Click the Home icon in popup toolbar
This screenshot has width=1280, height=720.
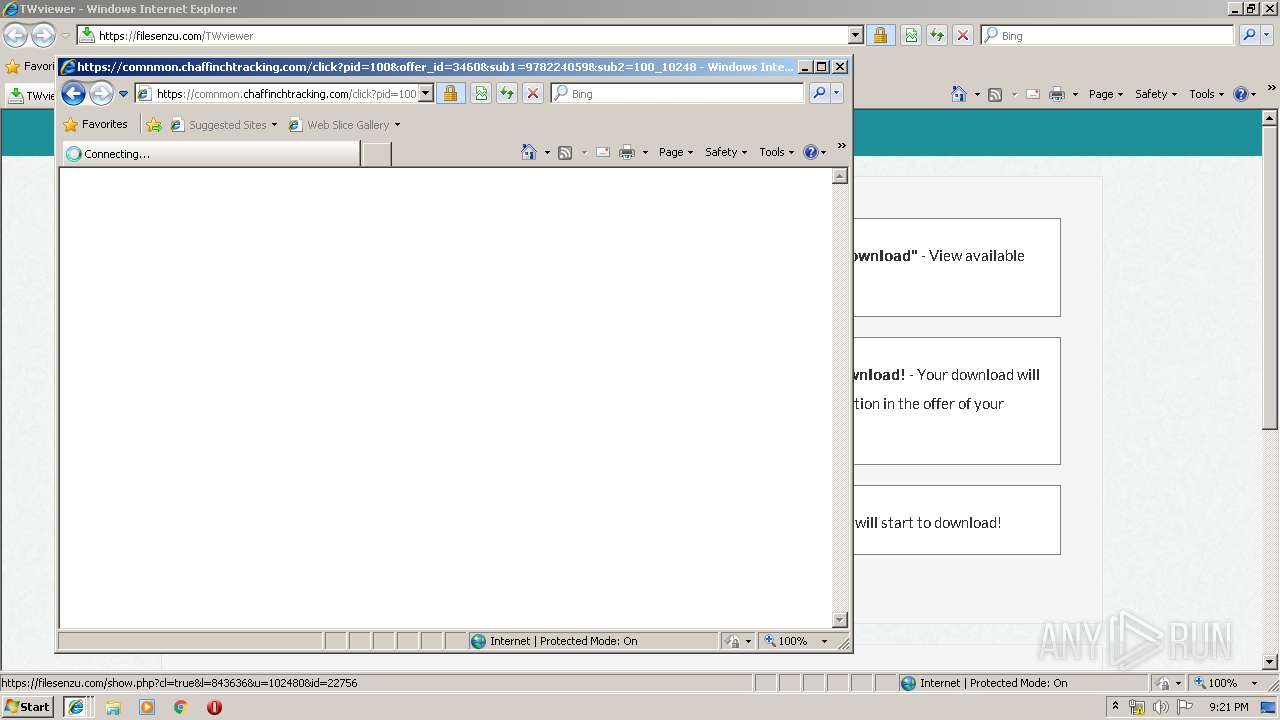coord(529,152)
